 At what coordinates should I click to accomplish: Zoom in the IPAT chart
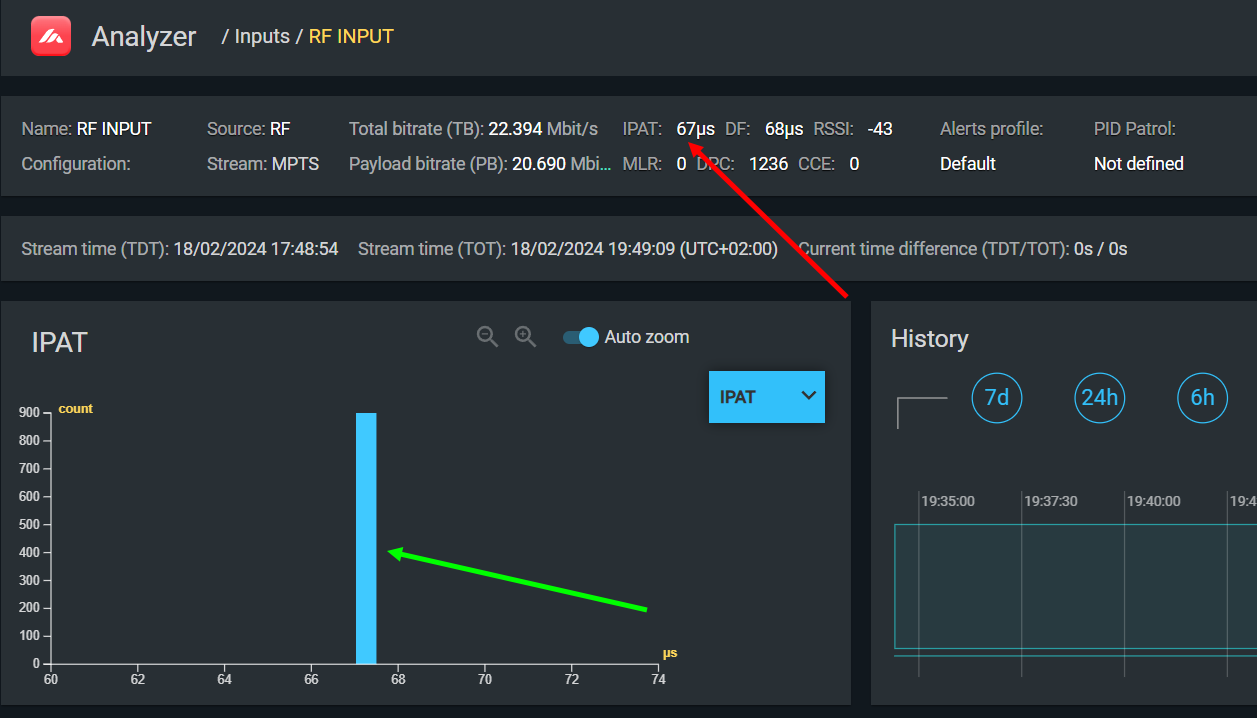(525, 337)
